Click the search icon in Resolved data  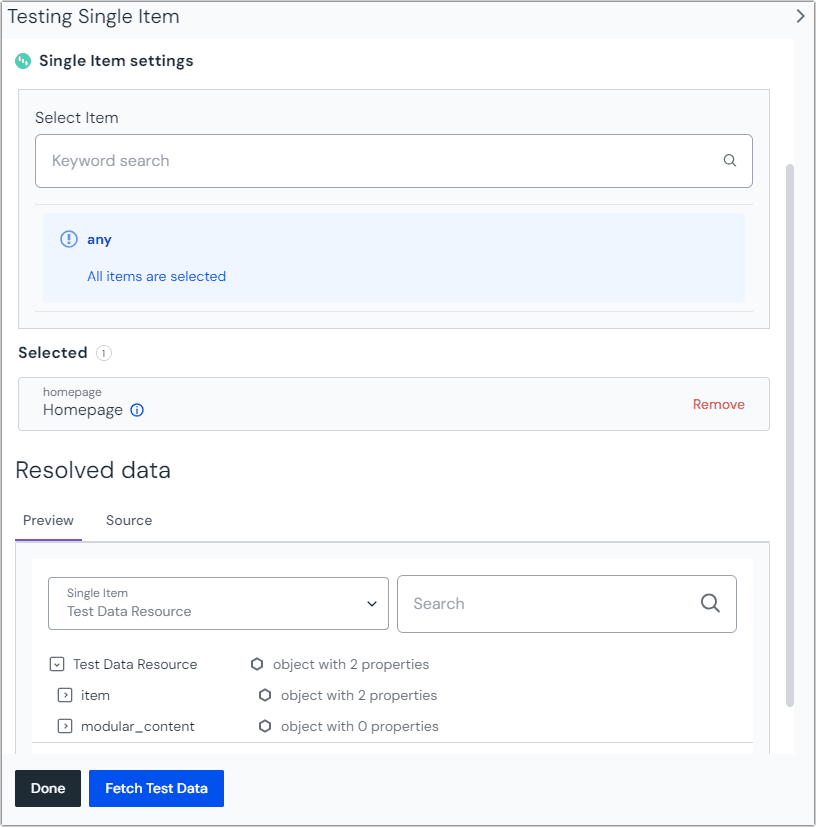(x=710, y=603)
